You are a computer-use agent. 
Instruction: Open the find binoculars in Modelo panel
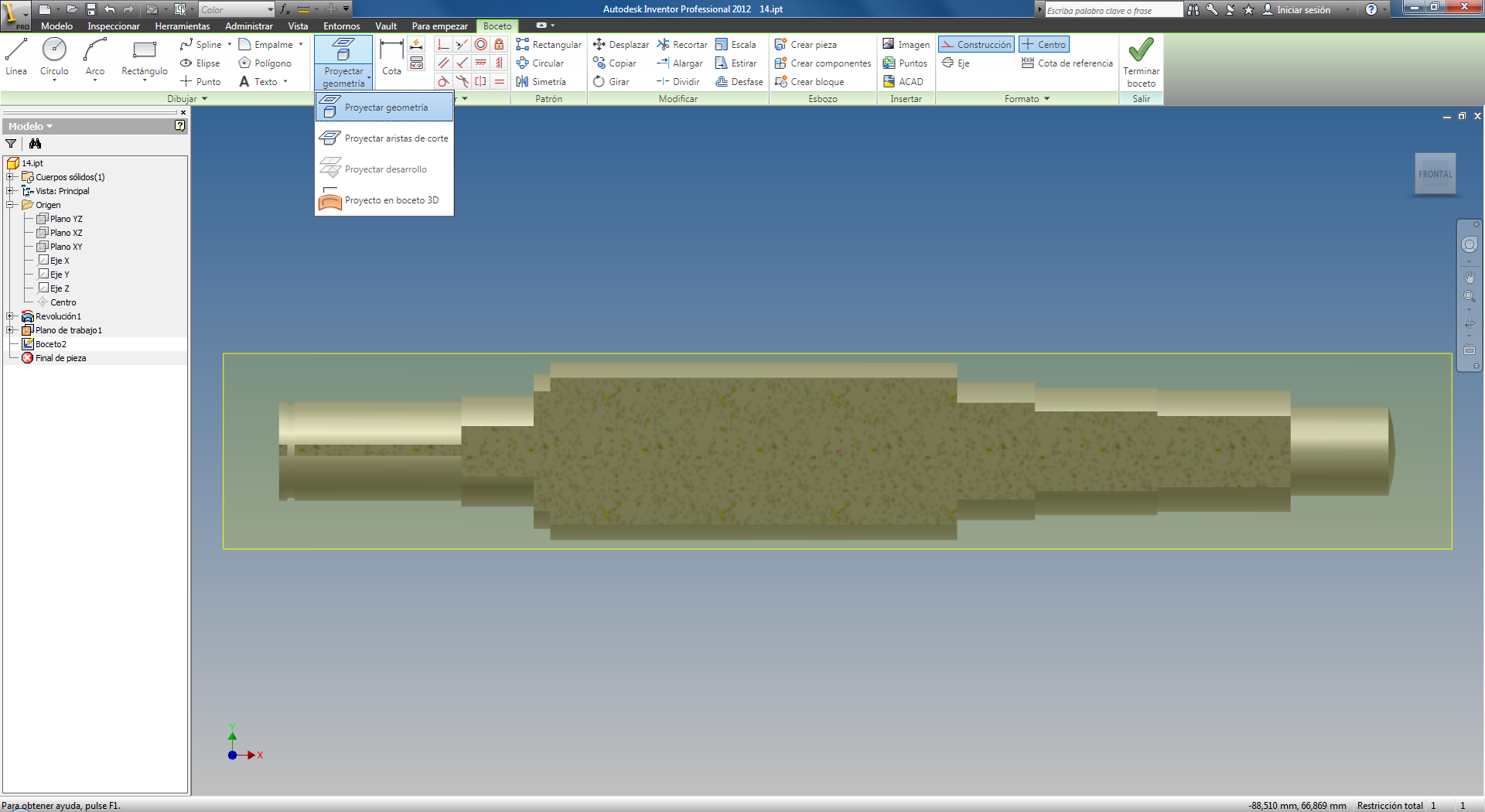35,144
